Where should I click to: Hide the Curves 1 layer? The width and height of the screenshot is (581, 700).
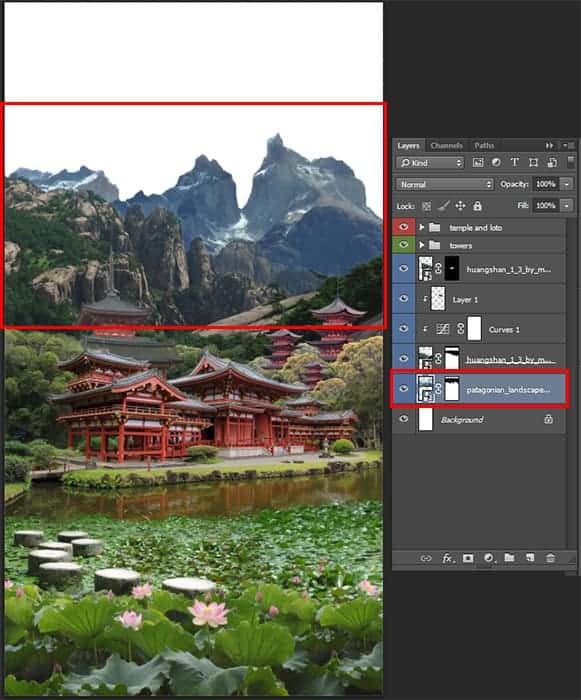(x=404, y=329)
